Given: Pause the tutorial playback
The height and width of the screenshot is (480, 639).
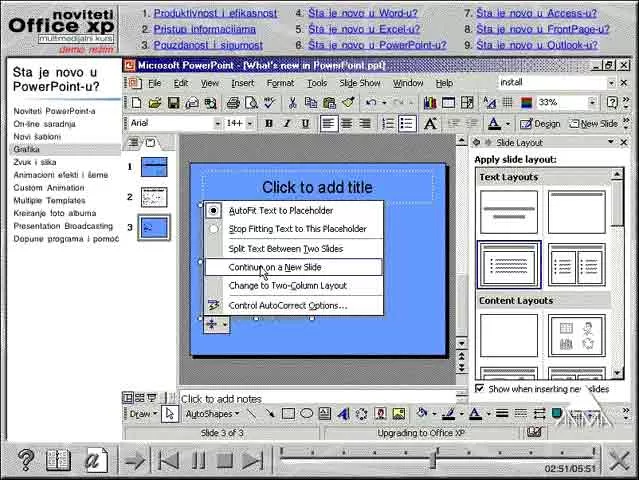Looking at the screenshot, I should coord(198,460).
